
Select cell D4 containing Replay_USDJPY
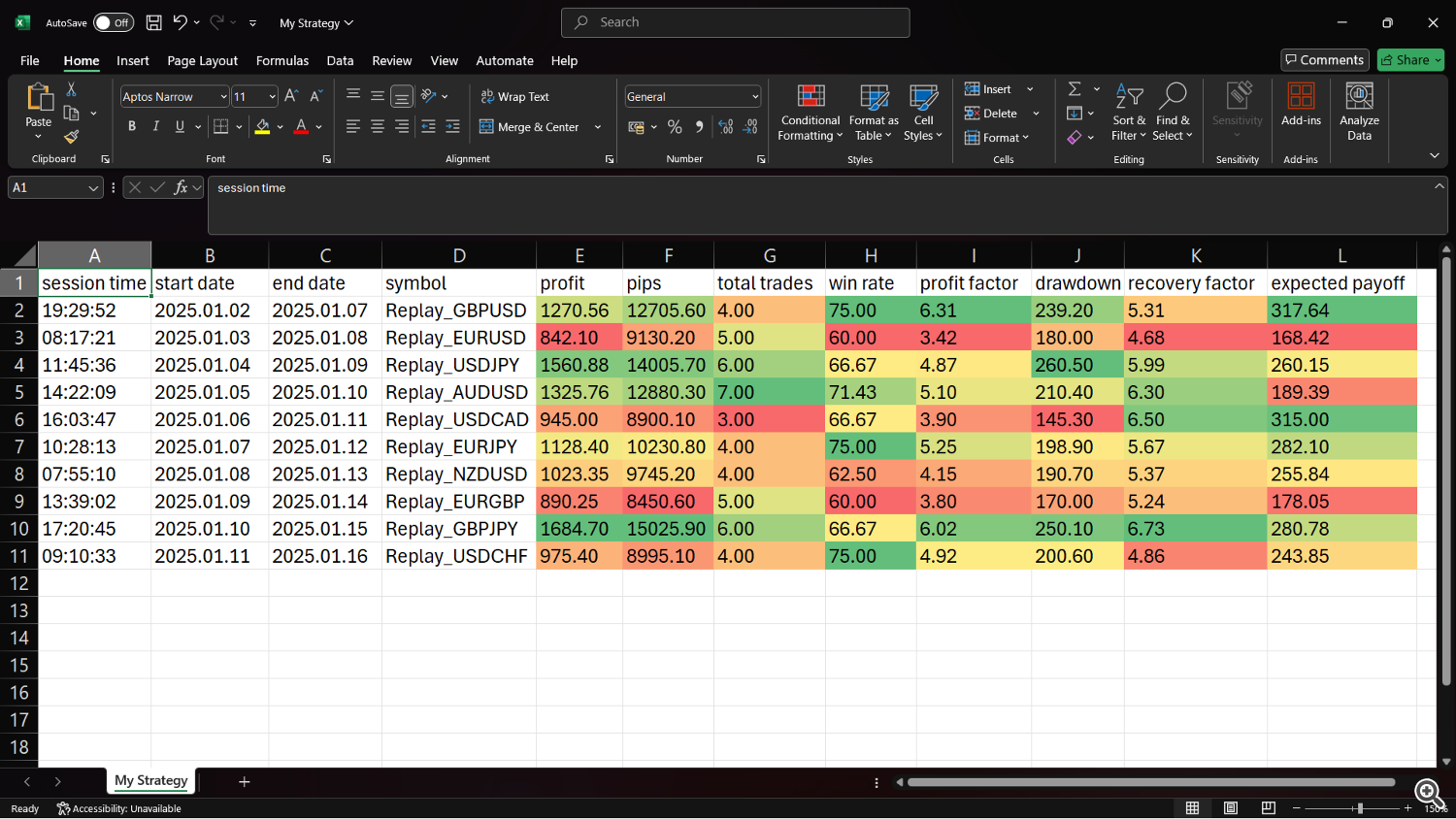(x=458, y=365)
